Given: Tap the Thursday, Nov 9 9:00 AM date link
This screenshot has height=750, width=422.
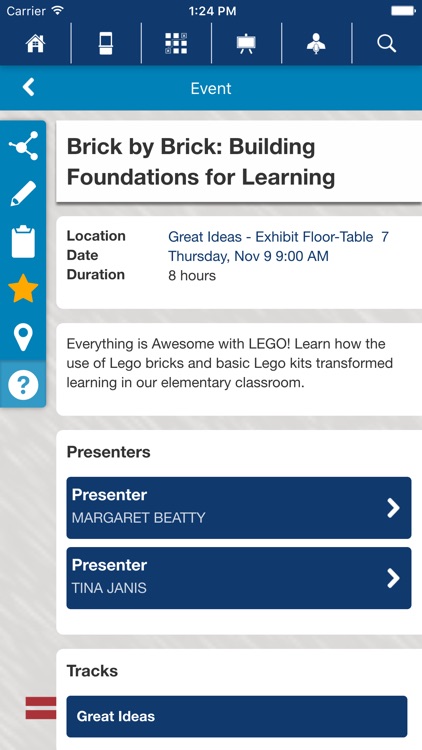Looking at the screenshot, I should tap(248, 256).
